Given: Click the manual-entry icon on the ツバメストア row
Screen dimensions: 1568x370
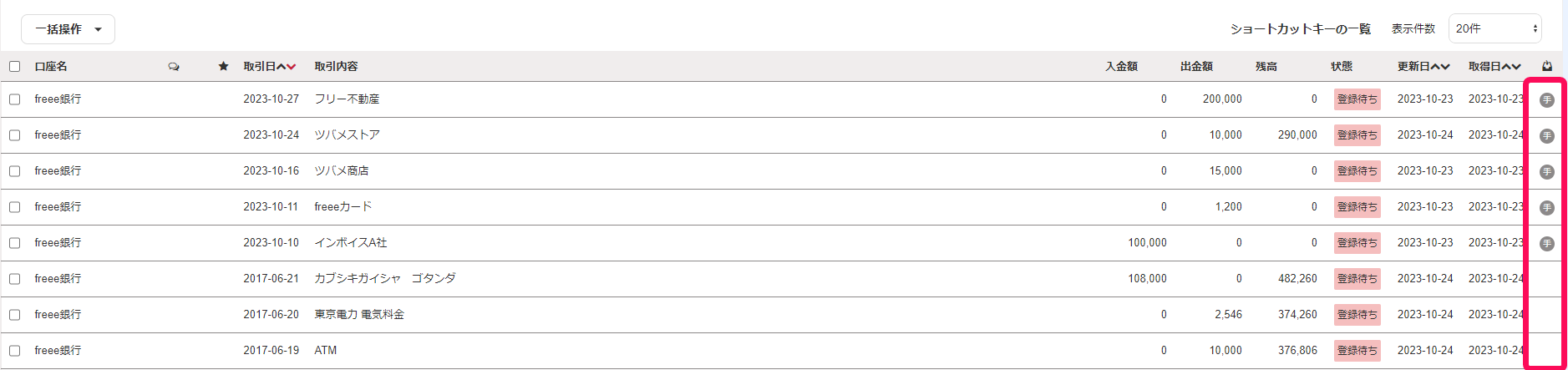Looking at the screenshot, I should (1546, 135).
